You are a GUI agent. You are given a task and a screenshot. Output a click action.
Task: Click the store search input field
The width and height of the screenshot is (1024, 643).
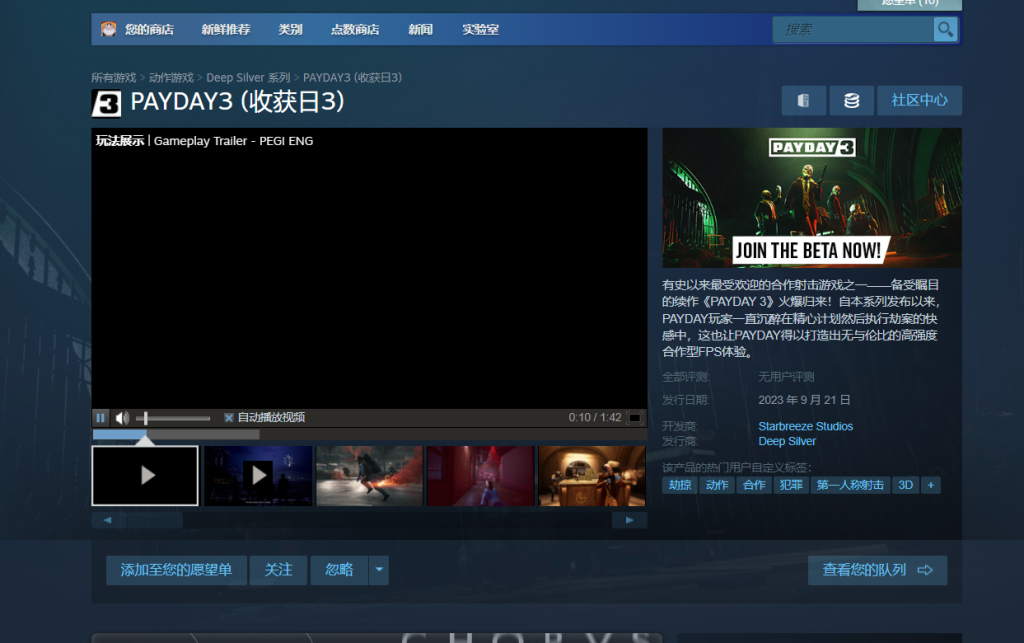pyautogui.click(x=853, y=29)
